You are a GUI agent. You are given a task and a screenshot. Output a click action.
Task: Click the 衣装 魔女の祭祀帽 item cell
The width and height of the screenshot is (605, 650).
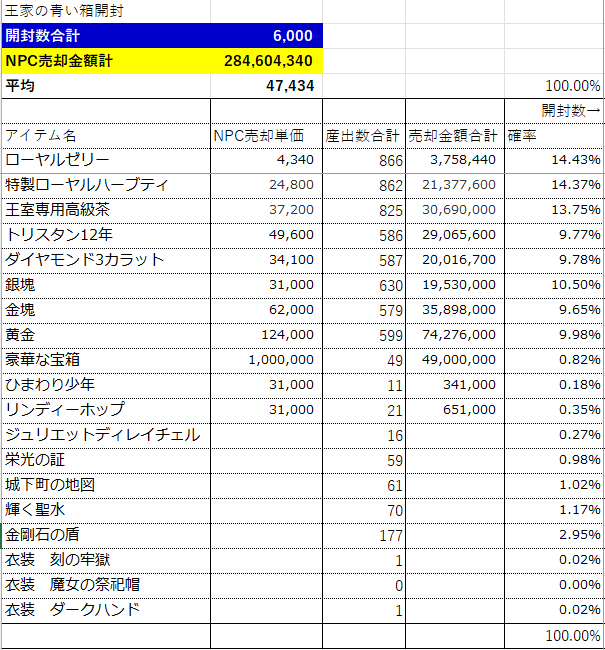(105, 585)
